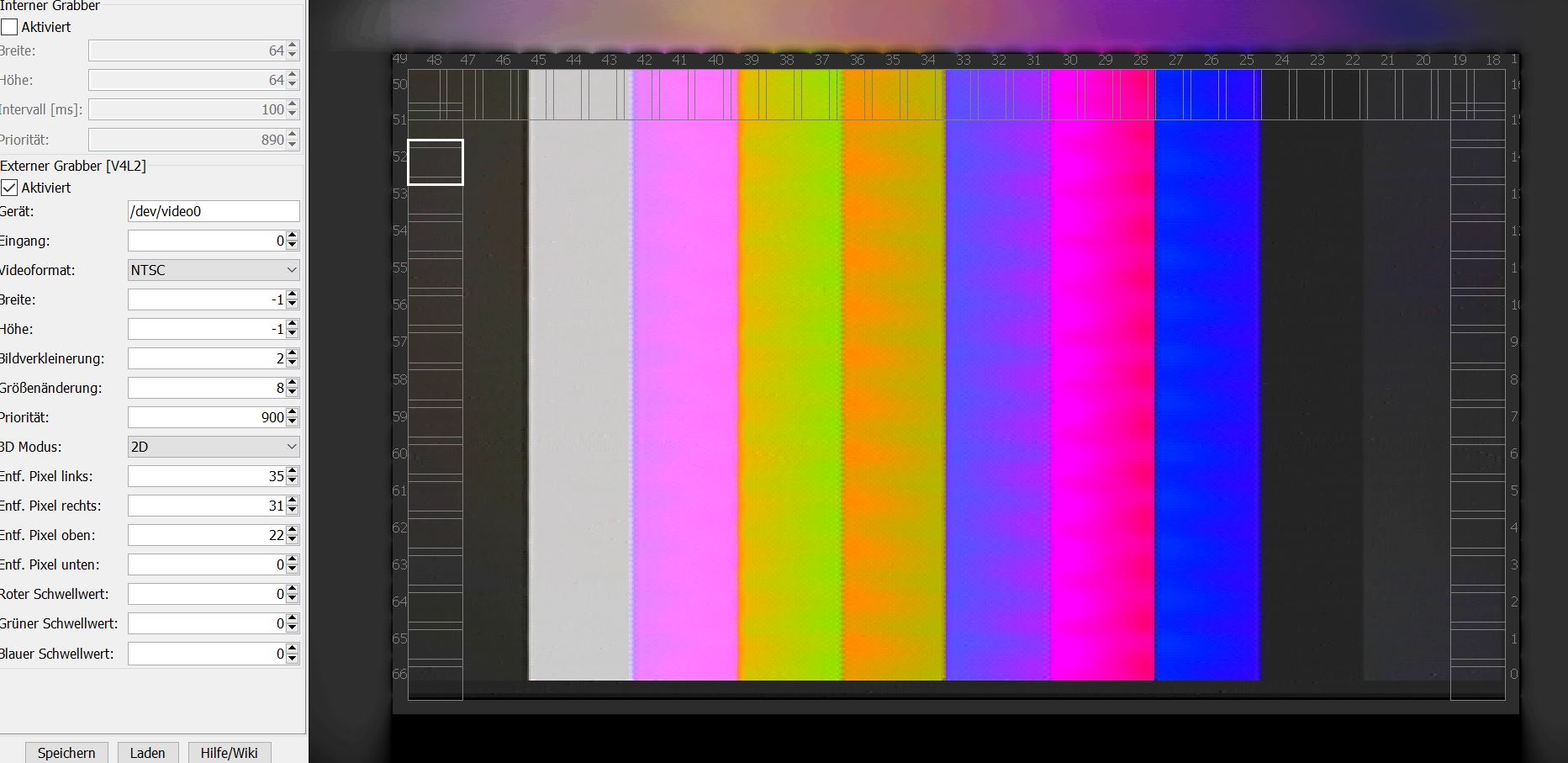Click the Entf. Pixel rechts field
Image resolution: width=1568 pixels, height=763 pixels.
point(207,506)
